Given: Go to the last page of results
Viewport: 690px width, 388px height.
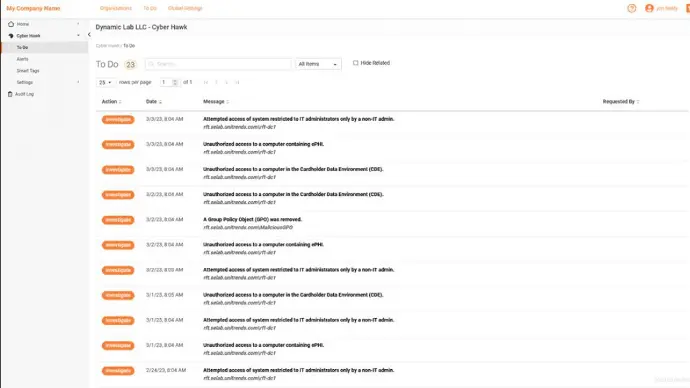Looking at the screenshot, I should point(237,82).
